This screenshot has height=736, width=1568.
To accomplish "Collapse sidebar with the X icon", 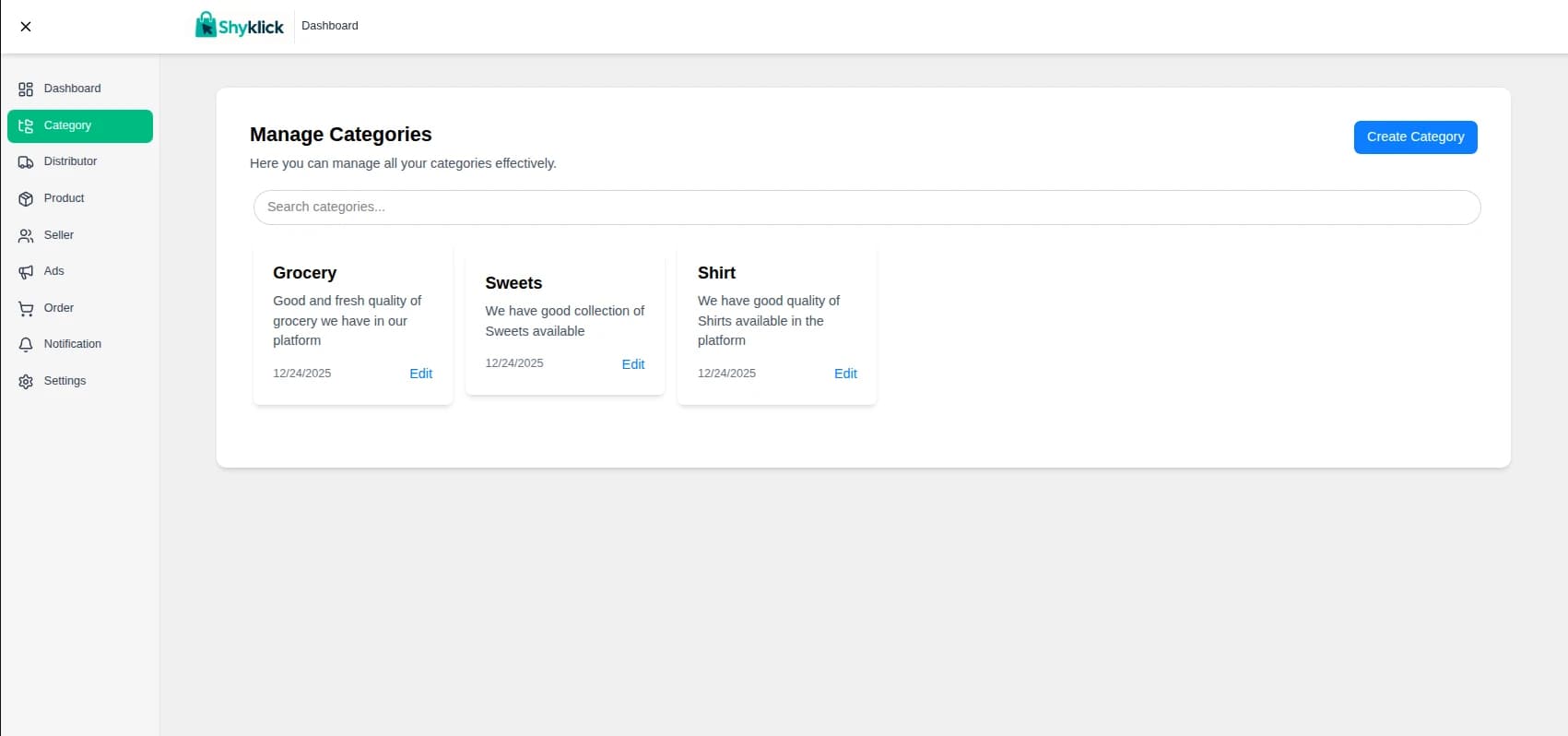I will point(26,27).
